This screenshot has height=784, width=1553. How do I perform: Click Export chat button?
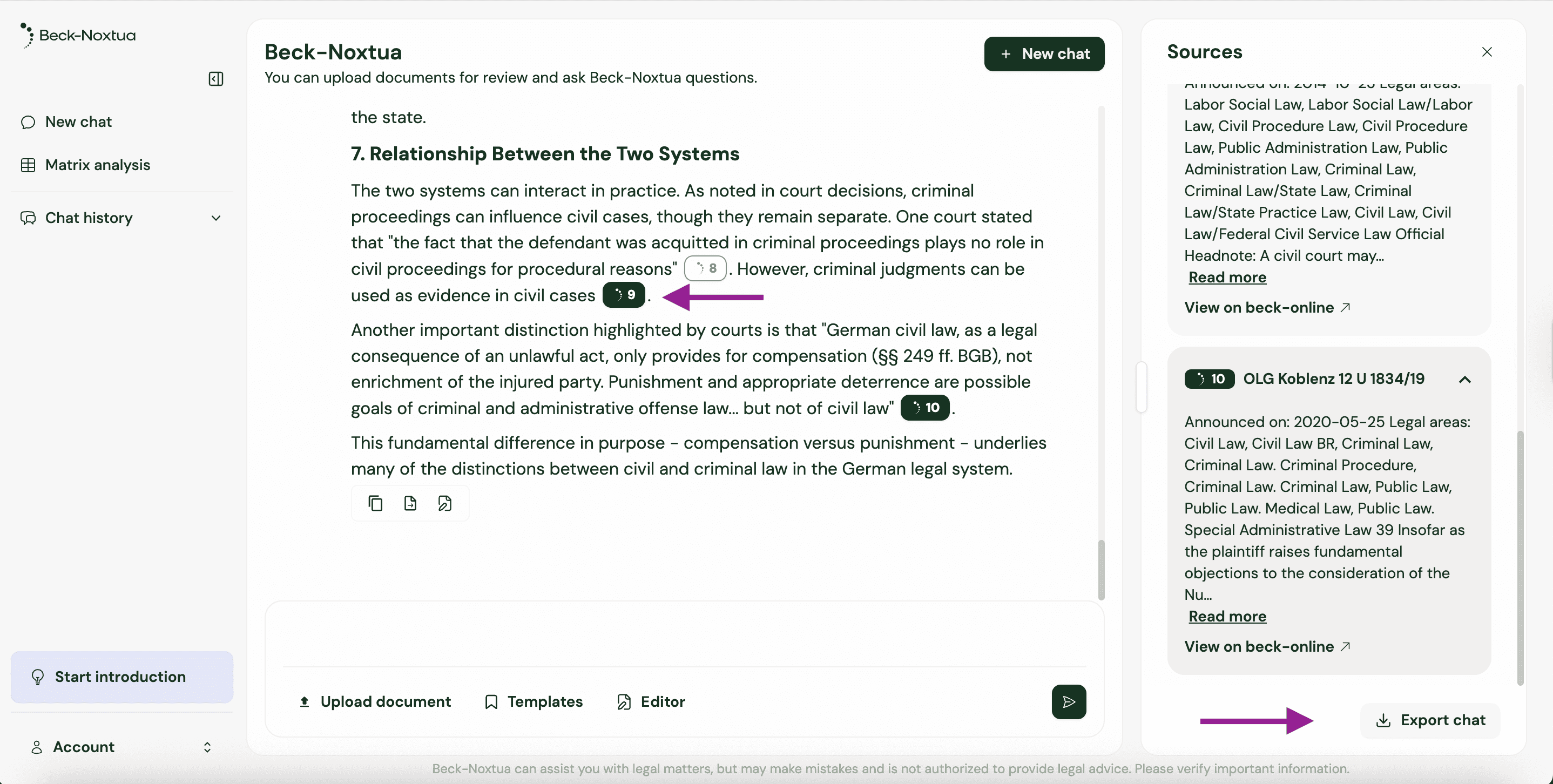point(1430,720)
